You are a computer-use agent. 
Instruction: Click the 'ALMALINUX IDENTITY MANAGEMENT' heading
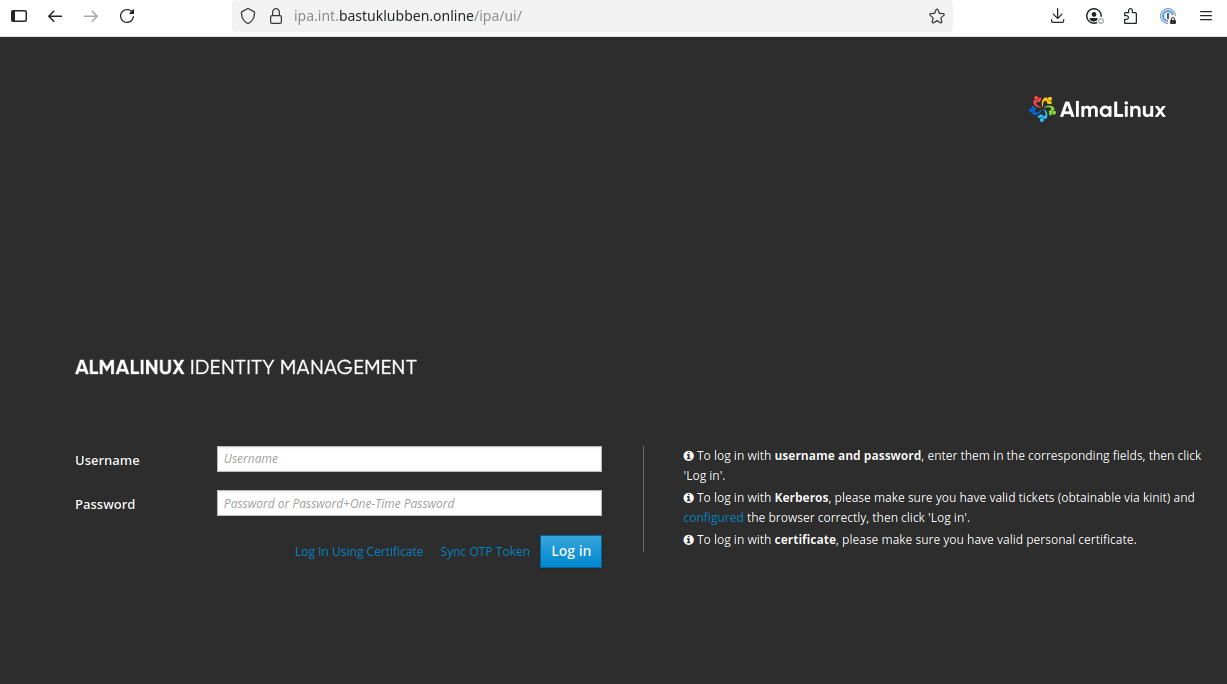tap(246, 367)
